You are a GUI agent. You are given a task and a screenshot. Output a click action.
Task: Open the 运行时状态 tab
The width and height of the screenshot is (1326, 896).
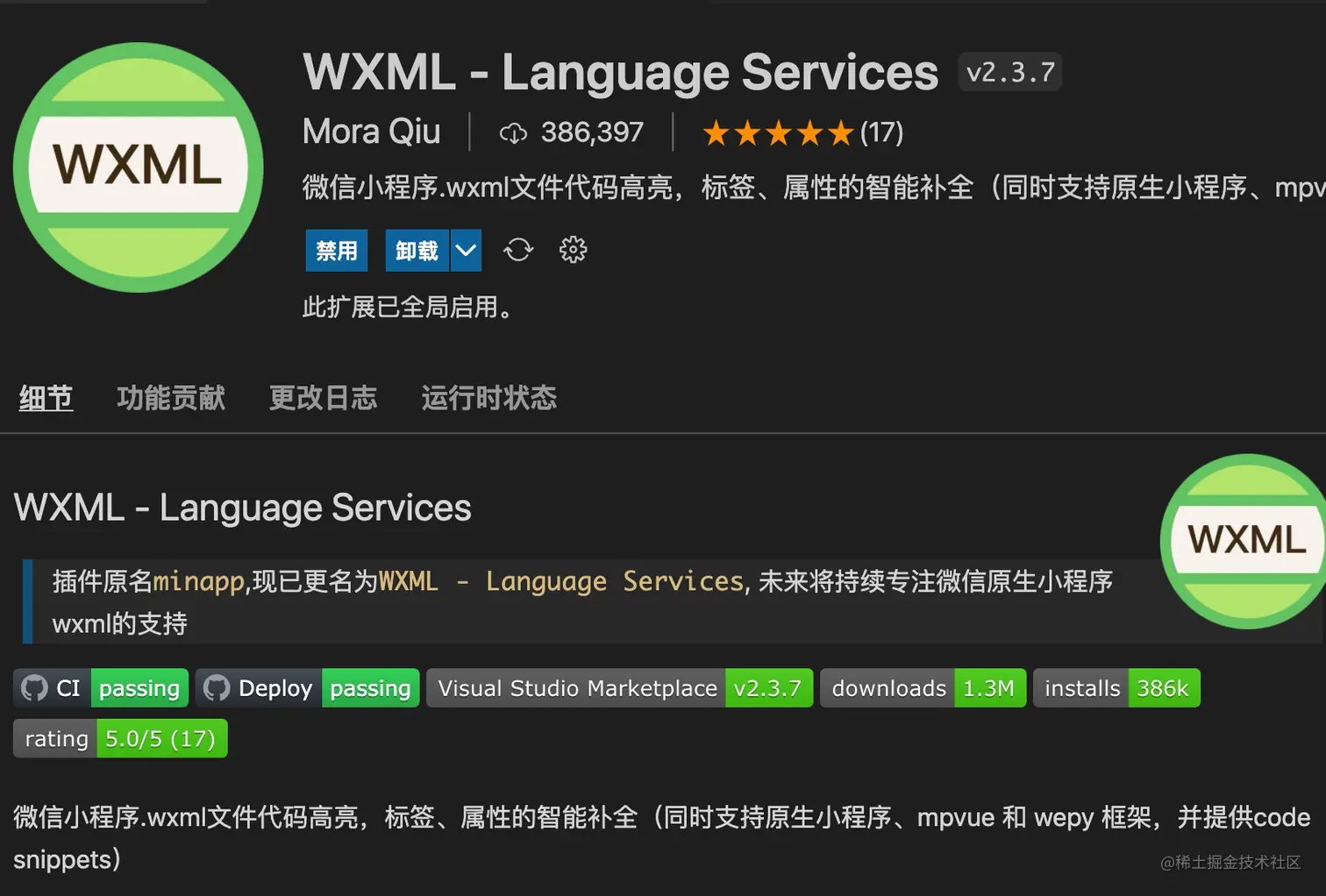coord(488,398)
